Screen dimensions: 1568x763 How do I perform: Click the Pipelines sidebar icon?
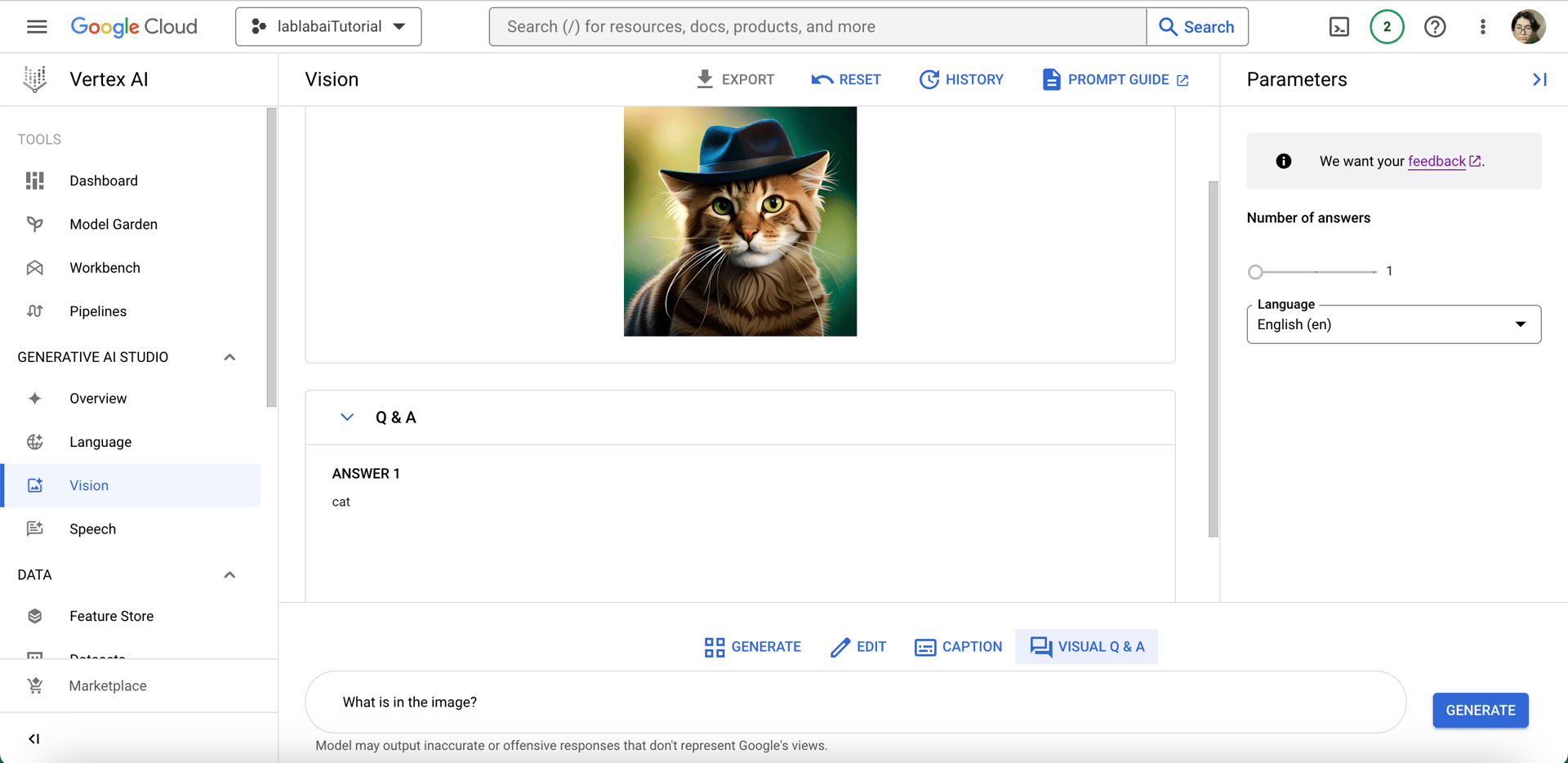click(x=34, y=311)
